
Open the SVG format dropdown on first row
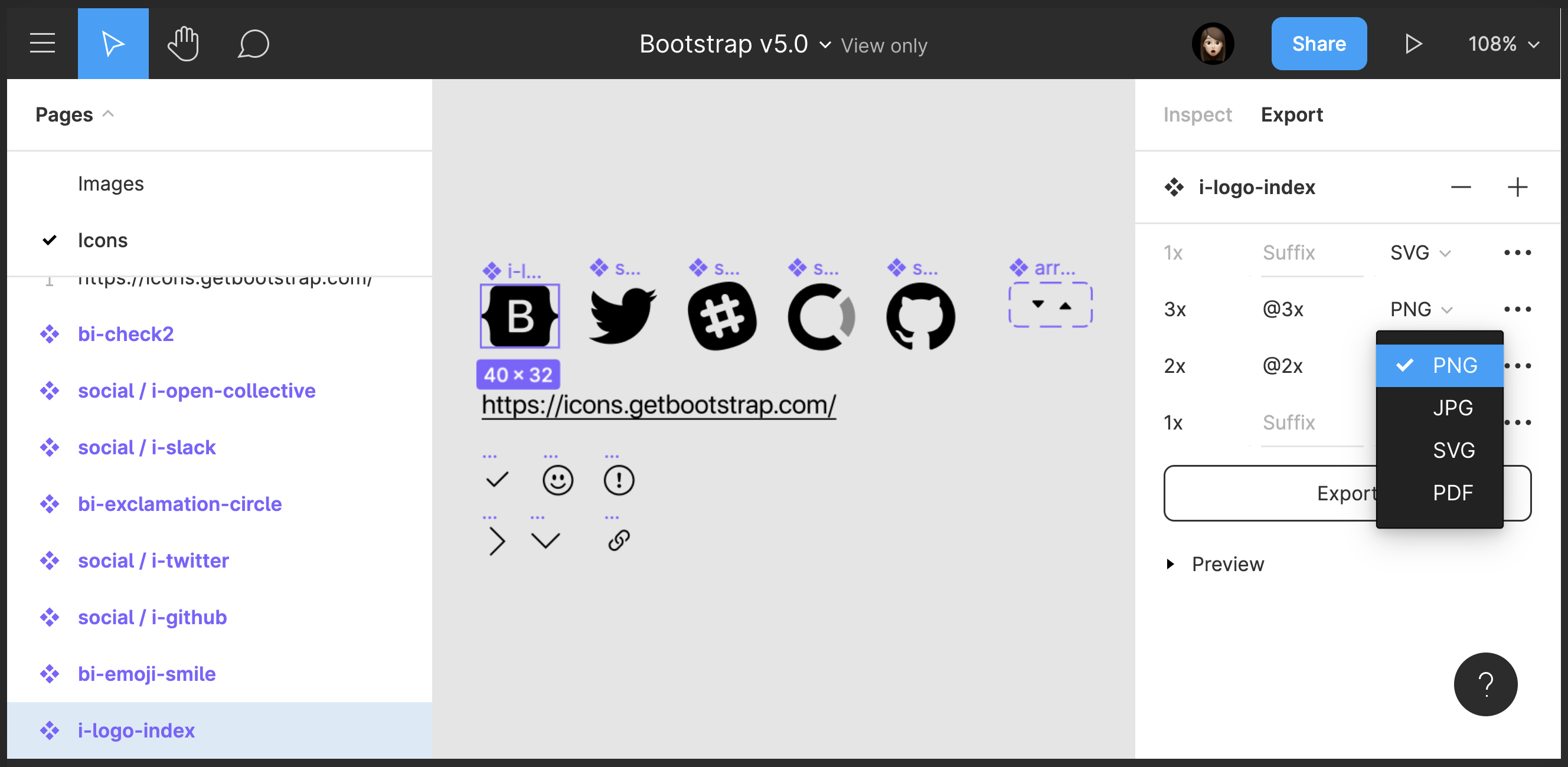coord(1420,253)
